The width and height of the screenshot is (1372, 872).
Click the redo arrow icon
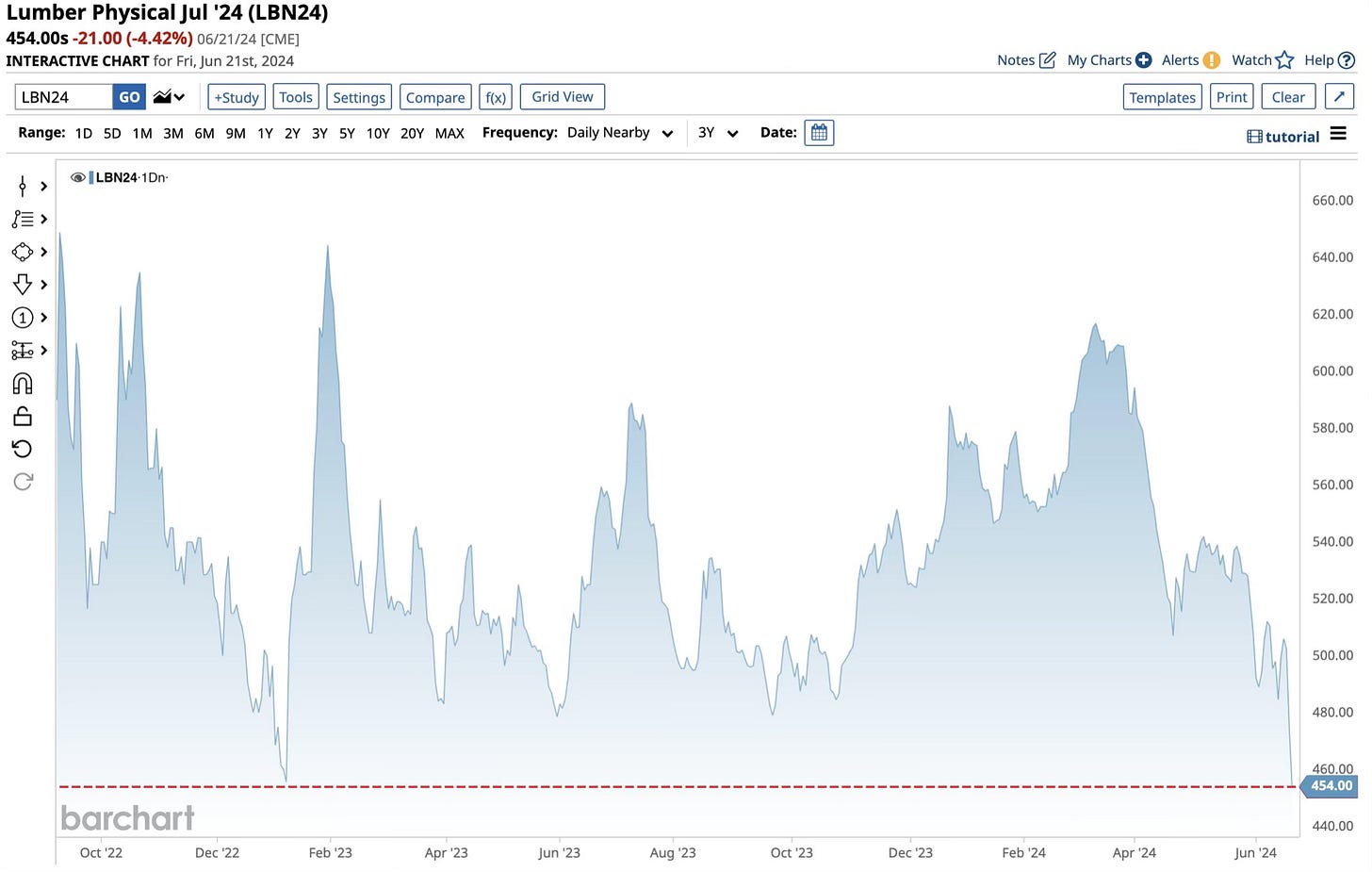click(x=23, y=482)
